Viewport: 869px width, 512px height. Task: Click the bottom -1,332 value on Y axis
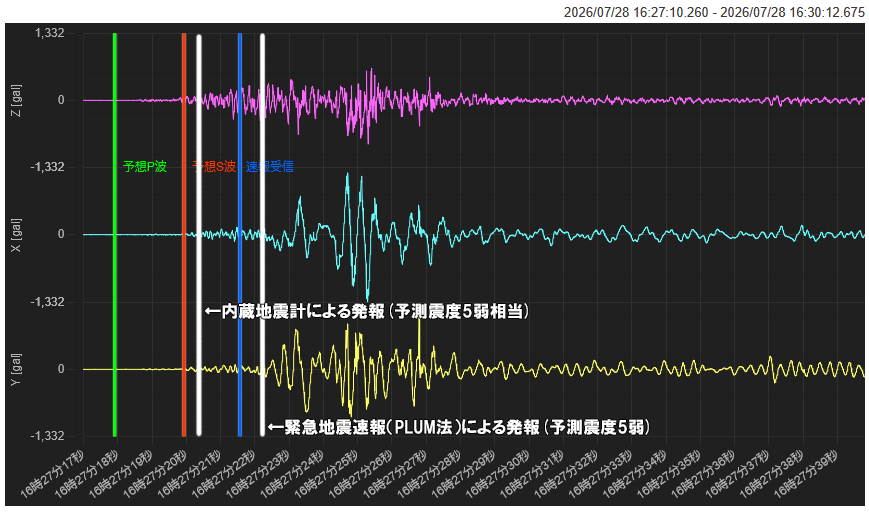(47, 436)
